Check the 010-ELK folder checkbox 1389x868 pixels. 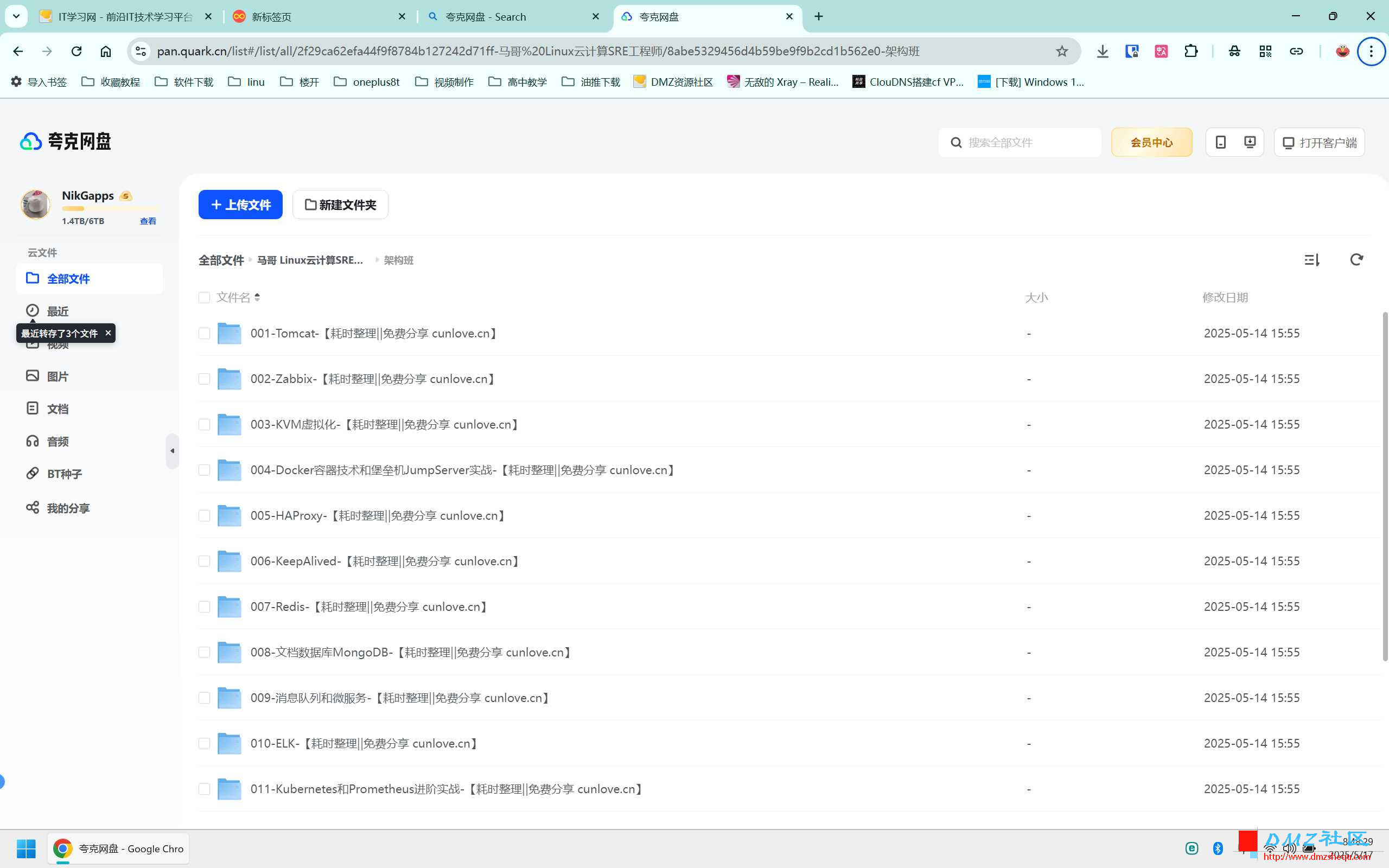pyautogui.click(x=204, y=743)
